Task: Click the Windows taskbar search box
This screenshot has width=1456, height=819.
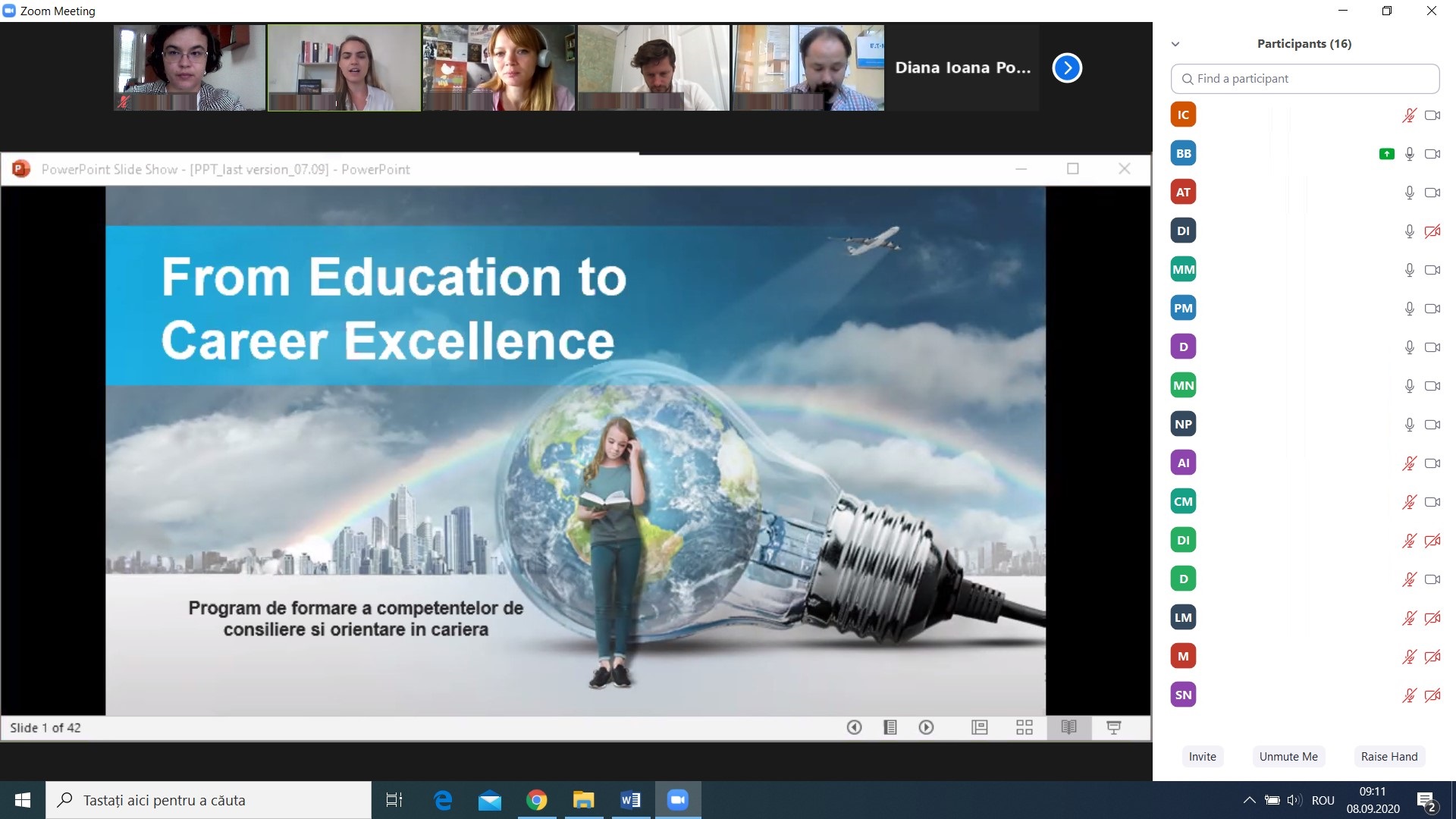Action: 209,800
